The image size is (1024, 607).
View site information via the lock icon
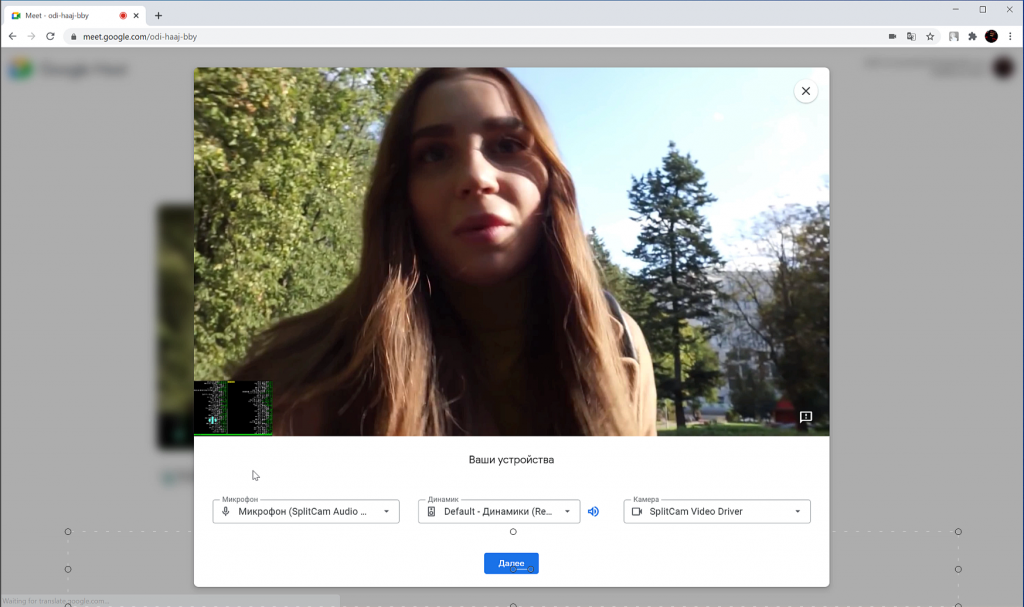coord(74,37)
